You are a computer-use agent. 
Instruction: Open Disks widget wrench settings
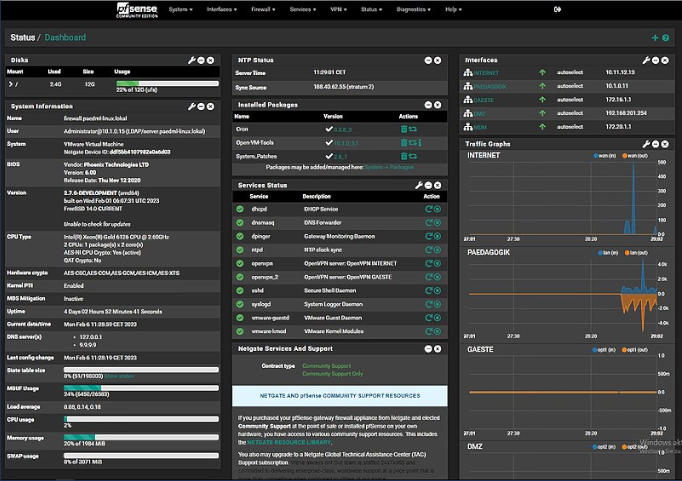click(x=191, y=60)
